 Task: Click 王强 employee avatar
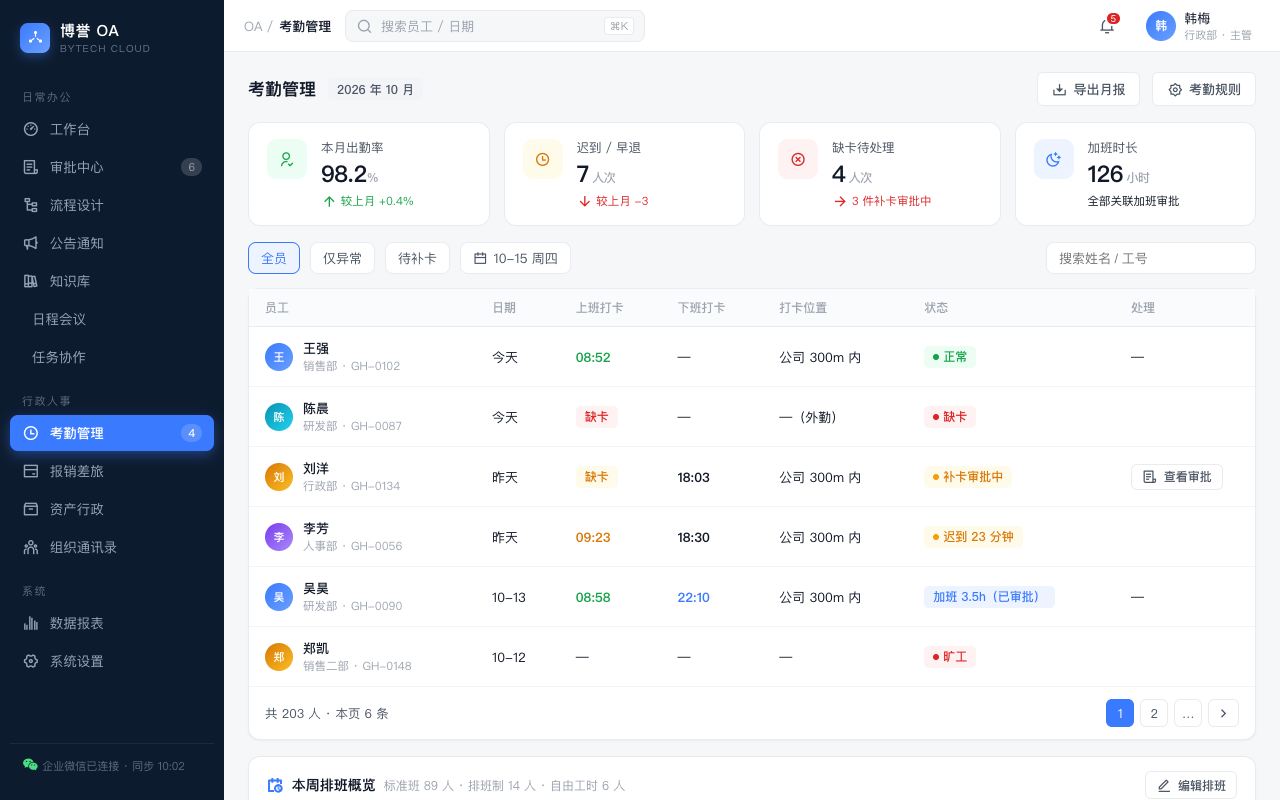coord(279,357)
